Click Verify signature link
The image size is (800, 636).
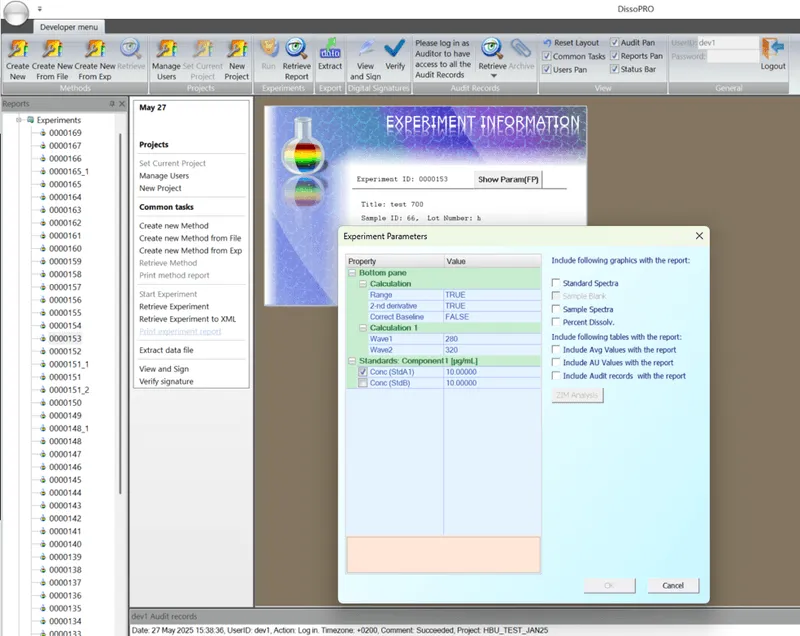166,381
